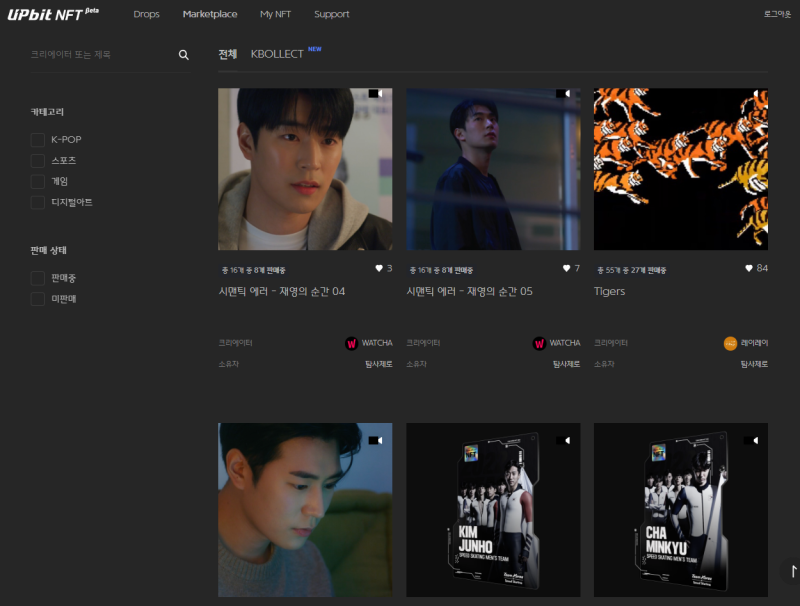Click owner value under Tigers
The image size is (800, 606).
tap(754, 364)
